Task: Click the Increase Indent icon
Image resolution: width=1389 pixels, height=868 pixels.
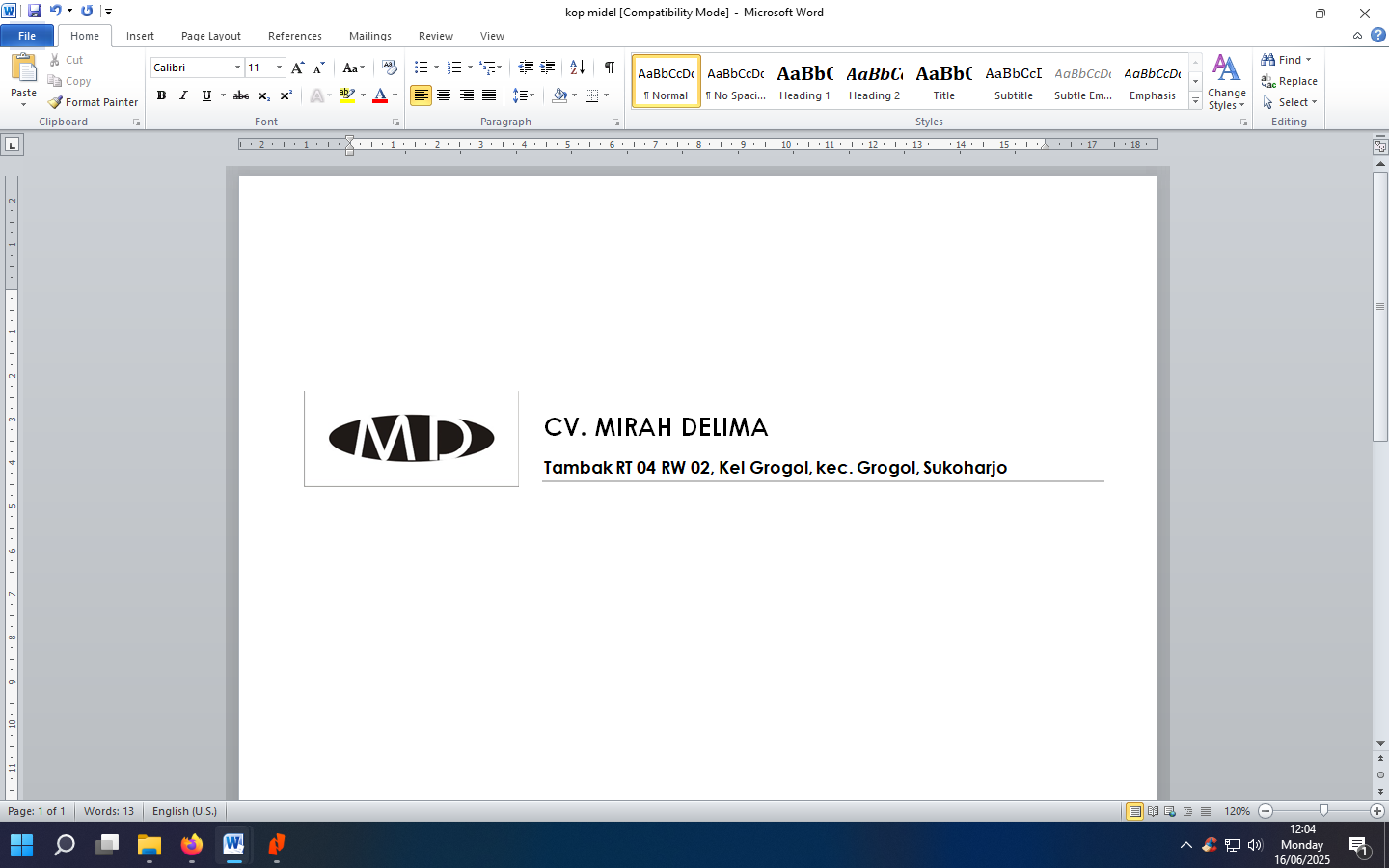Action: coord(547,68)
